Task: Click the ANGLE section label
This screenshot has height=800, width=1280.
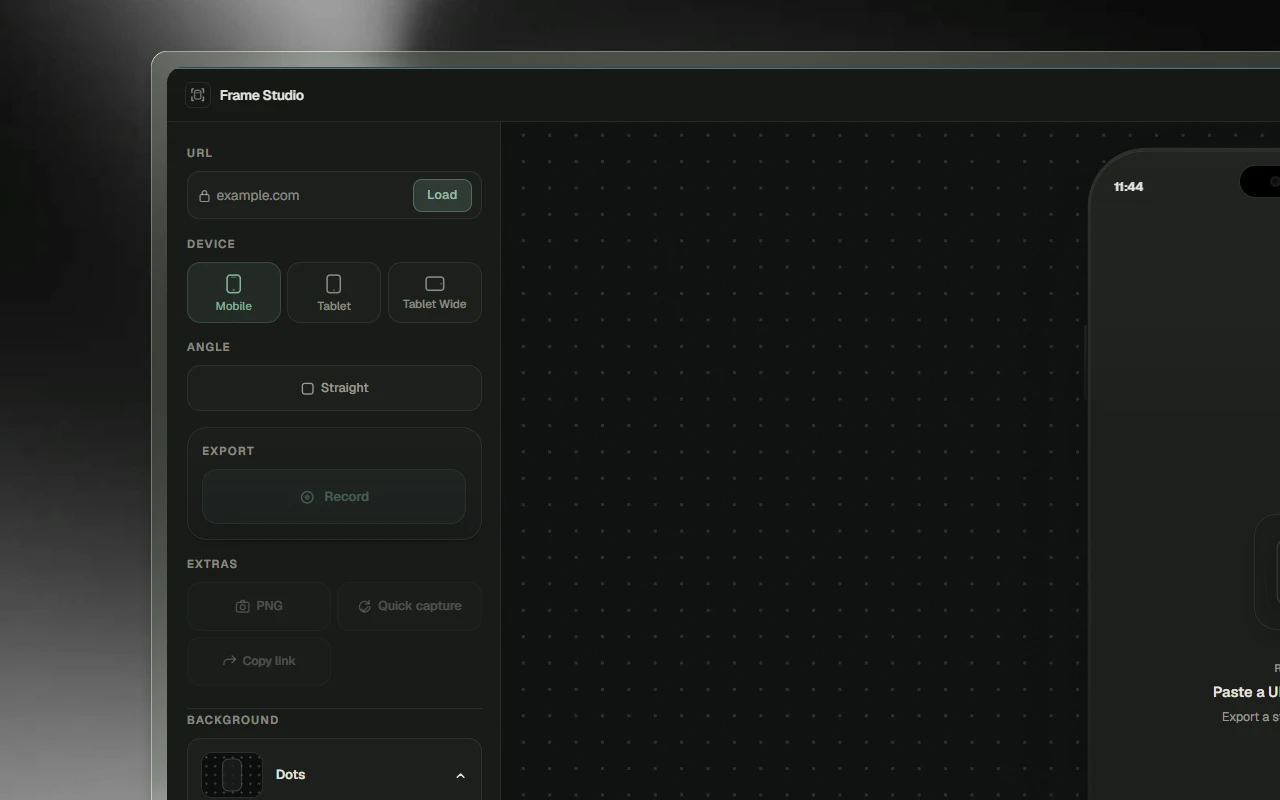Action: click(208, 347)
